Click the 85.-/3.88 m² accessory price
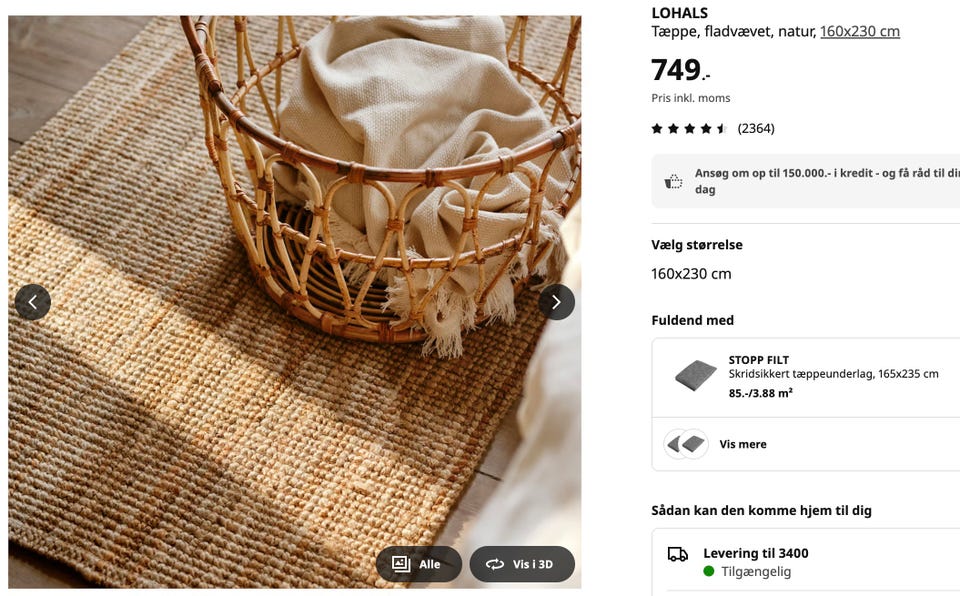 click(760, 393)
